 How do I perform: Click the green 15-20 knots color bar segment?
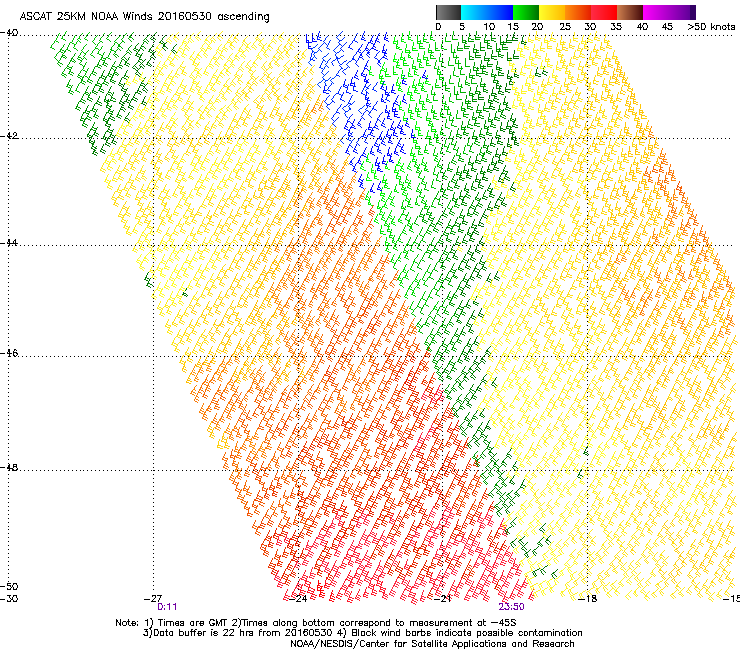coord(526,12)
